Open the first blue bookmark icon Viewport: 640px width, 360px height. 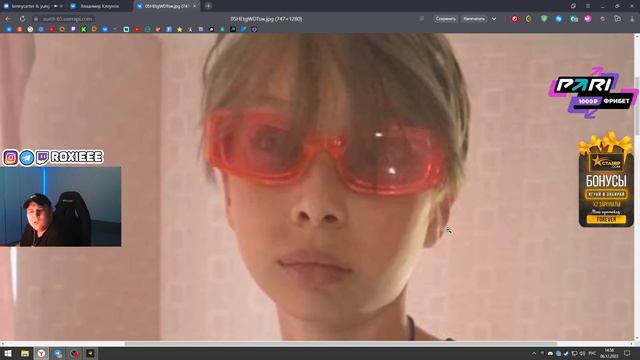(x=9, y=29)
